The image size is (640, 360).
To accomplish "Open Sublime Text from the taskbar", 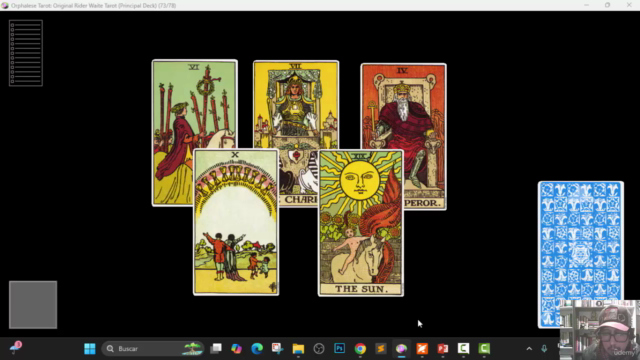I will click(381, 349).
